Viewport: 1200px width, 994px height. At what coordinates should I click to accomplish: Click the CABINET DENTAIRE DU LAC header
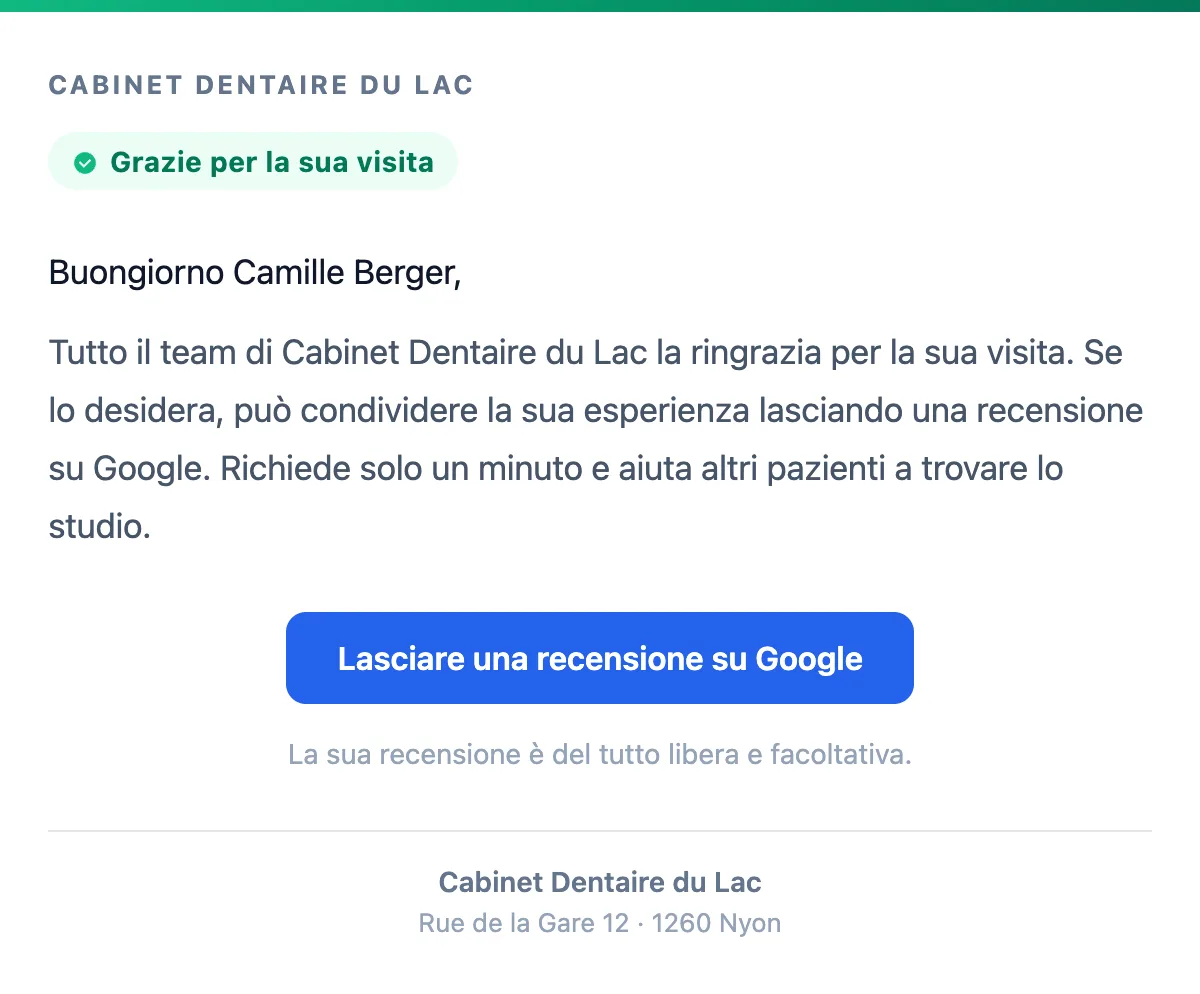(x=261, y=85)
